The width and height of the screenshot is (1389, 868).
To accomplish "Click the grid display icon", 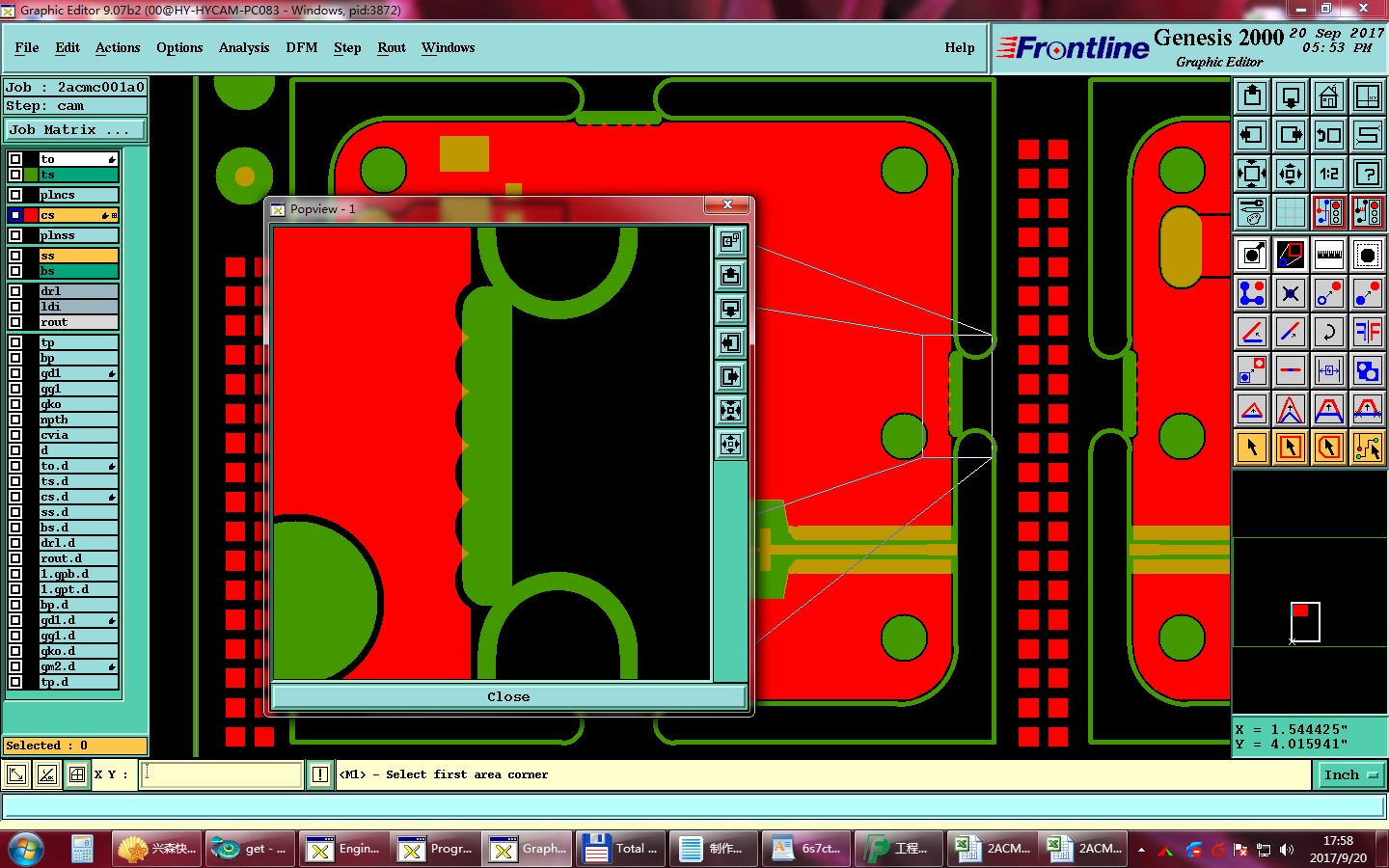I will pos(1291,212).
